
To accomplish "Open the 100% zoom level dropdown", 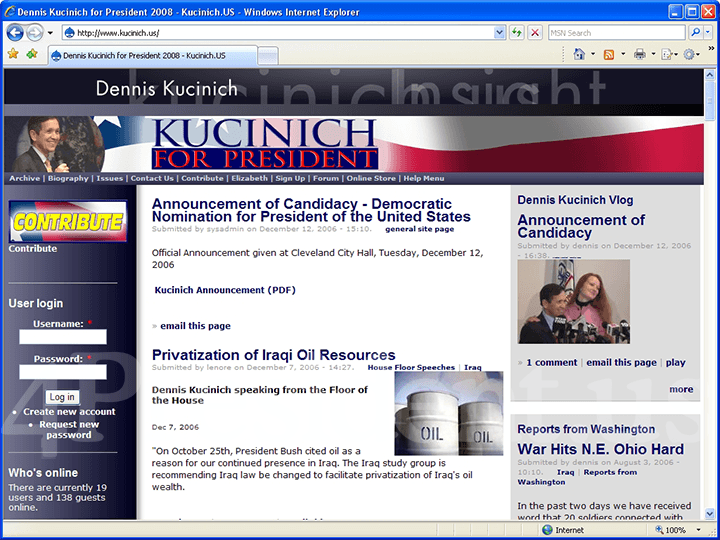I will tap(698, 530).
